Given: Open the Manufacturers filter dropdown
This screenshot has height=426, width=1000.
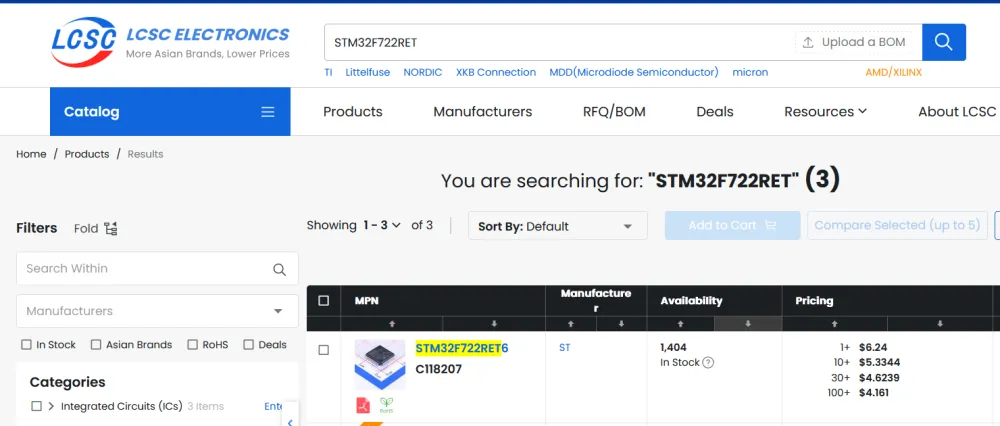Looking at the screenshot, I should coord(157,311).
